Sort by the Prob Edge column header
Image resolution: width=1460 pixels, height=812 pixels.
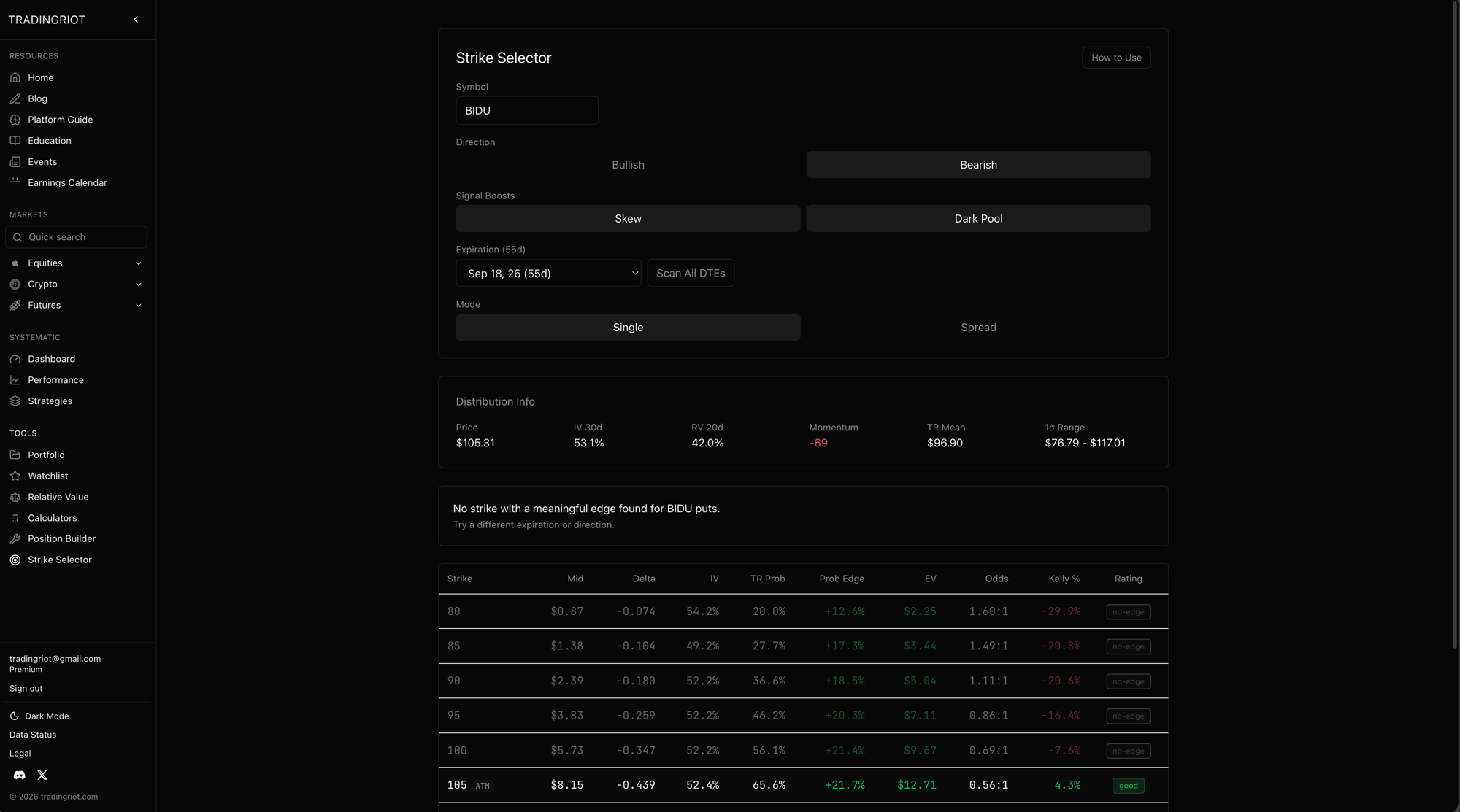(842, 579)
